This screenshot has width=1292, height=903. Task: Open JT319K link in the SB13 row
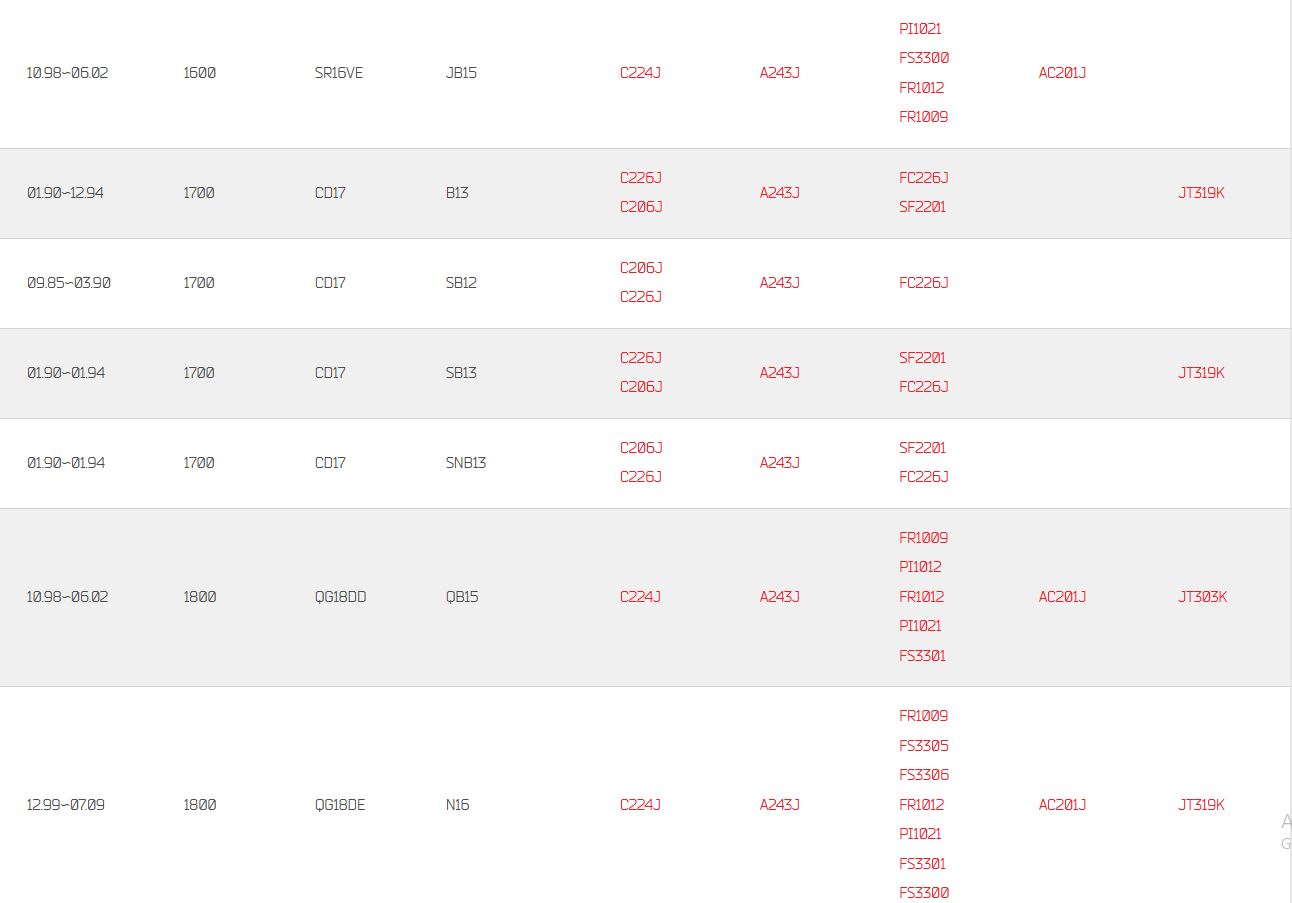click(x=1201, y=373)
